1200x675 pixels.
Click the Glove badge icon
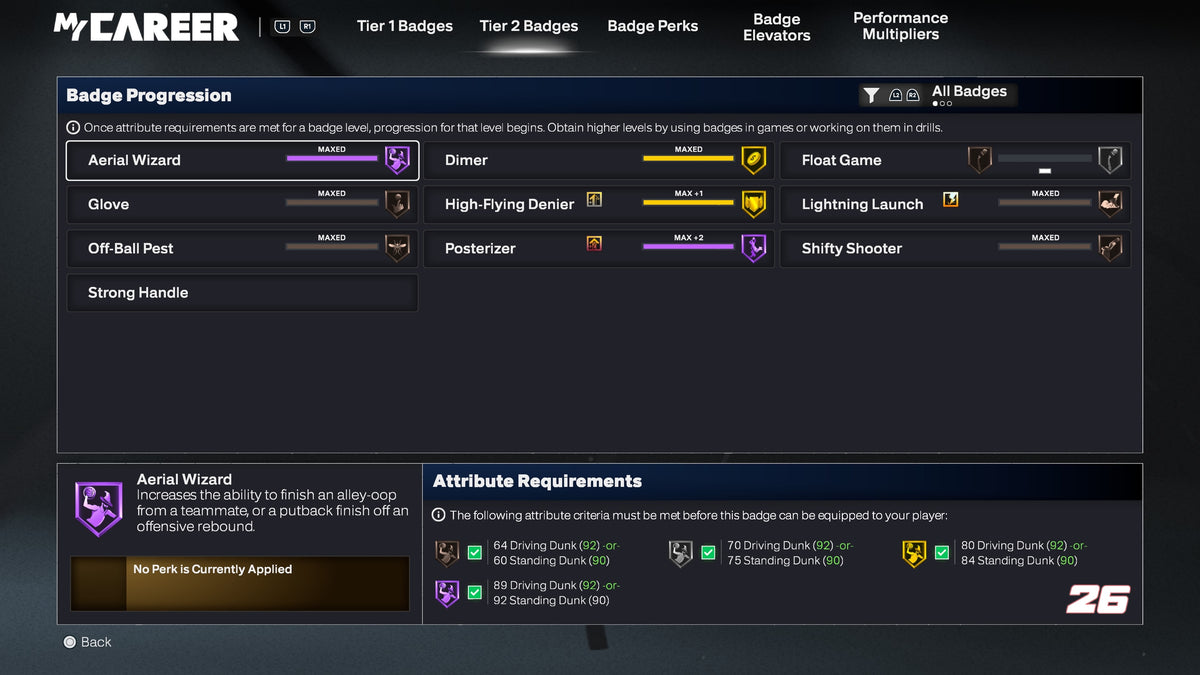397,204
